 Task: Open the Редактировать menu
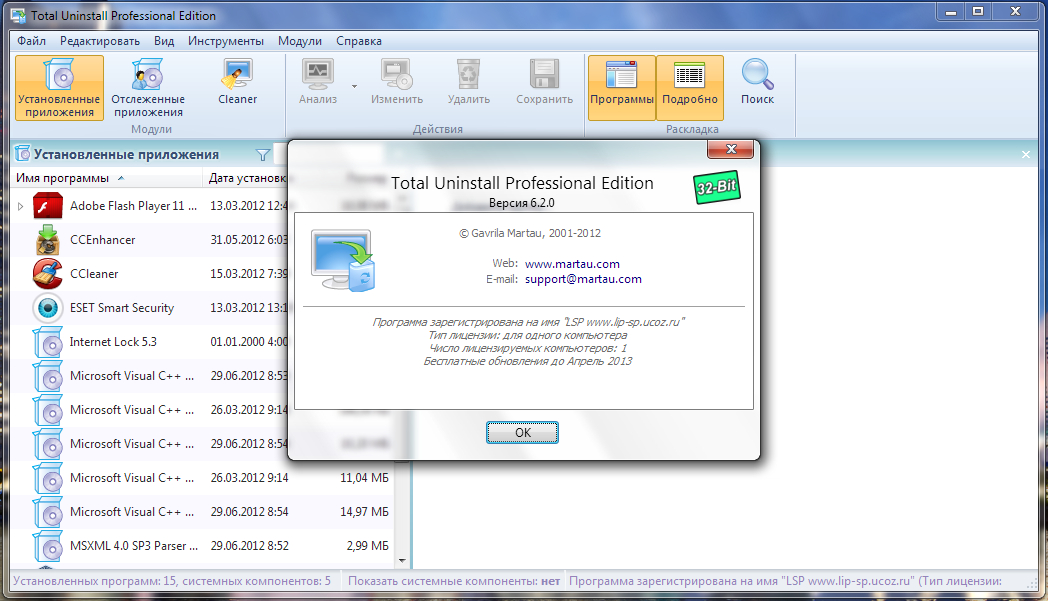pos(100,41)
